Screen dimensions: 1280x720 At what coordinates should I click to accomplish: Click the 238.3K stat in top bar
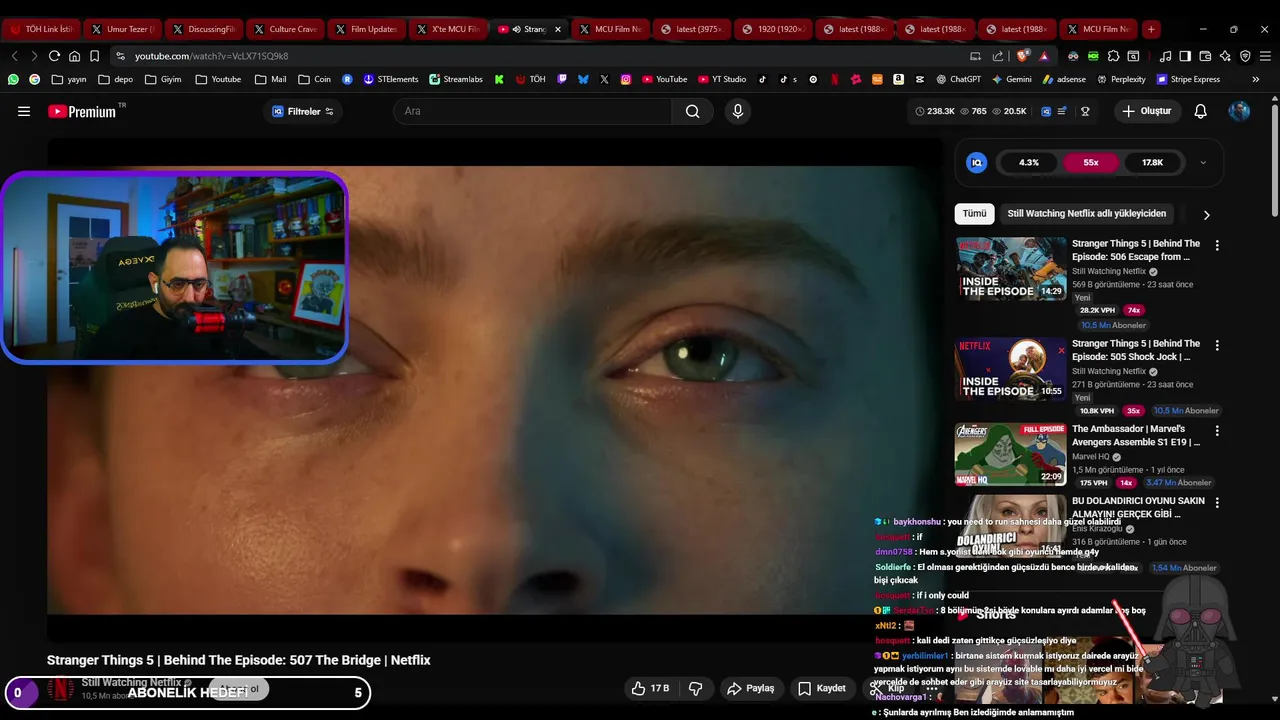(935, 111)
